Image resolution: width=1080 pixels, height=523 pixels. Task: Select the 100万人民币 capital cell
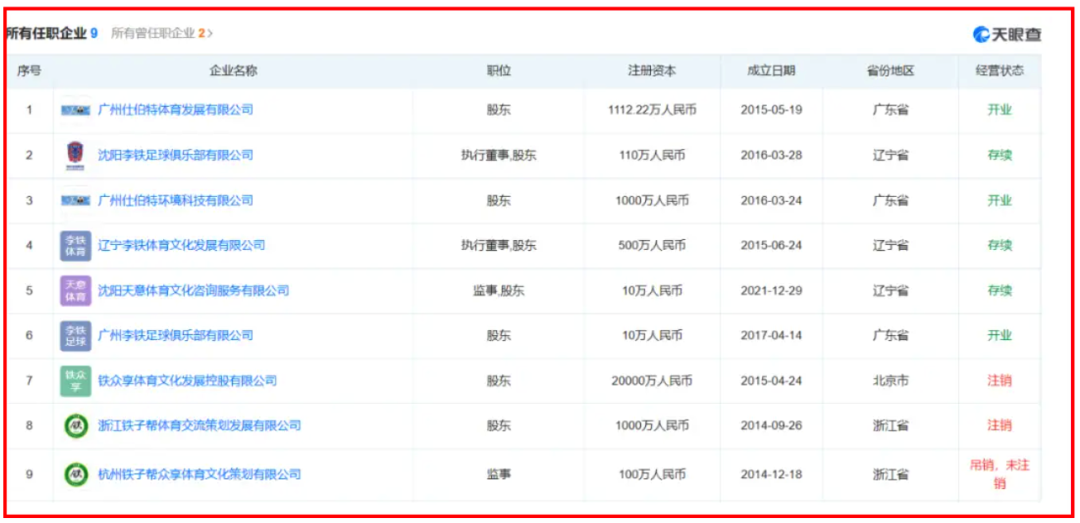(x=652, y=474)
